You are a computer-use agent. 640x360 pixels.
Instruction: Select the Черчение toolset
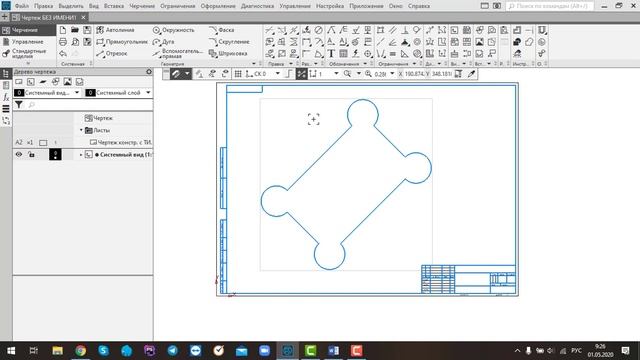click(28, 30)
